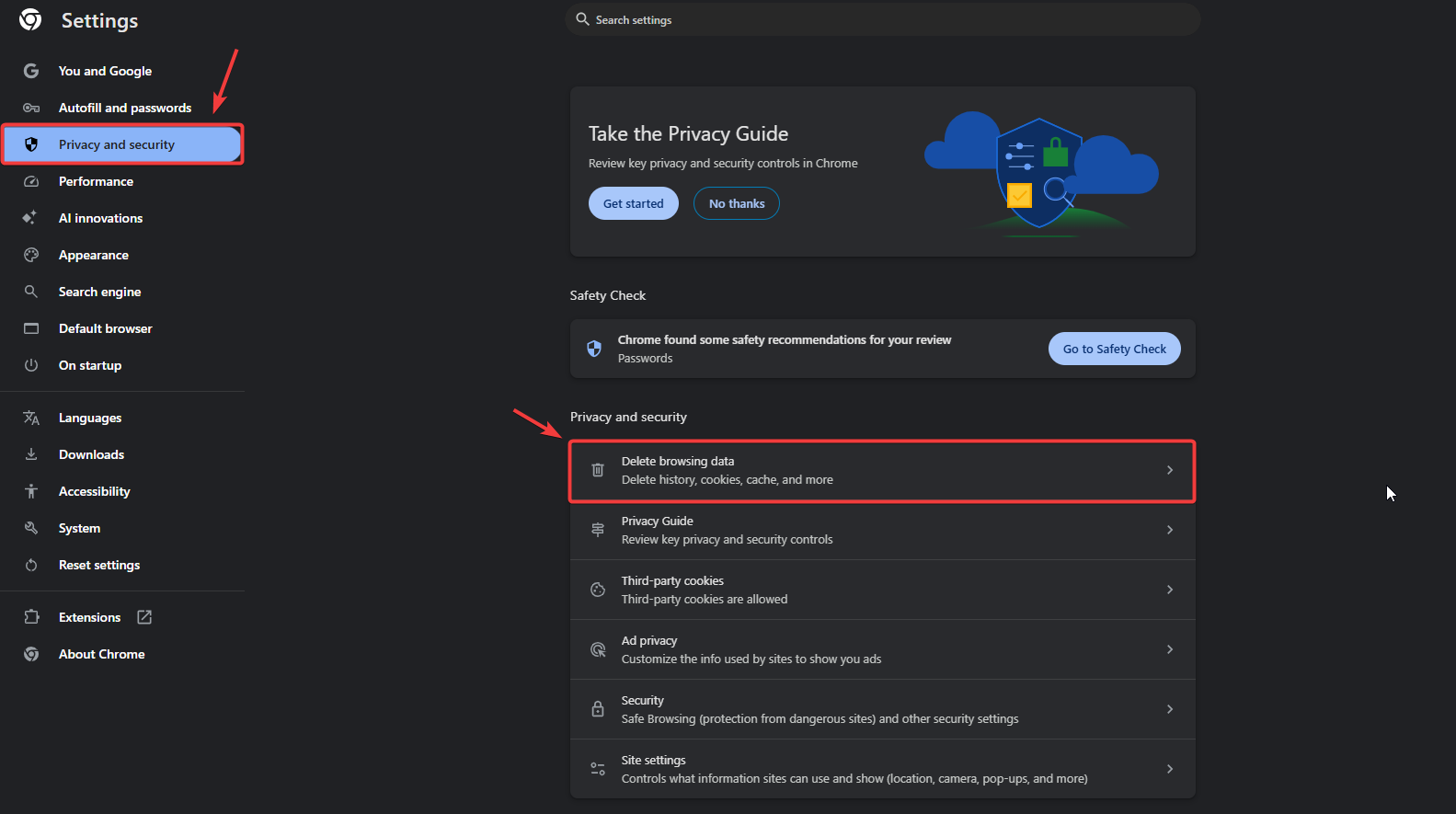Viewport: 1456px width, 814px height.
Task: Click the Go to Safety Check button
Action: pyautogui.click(x=1114, y=349)
